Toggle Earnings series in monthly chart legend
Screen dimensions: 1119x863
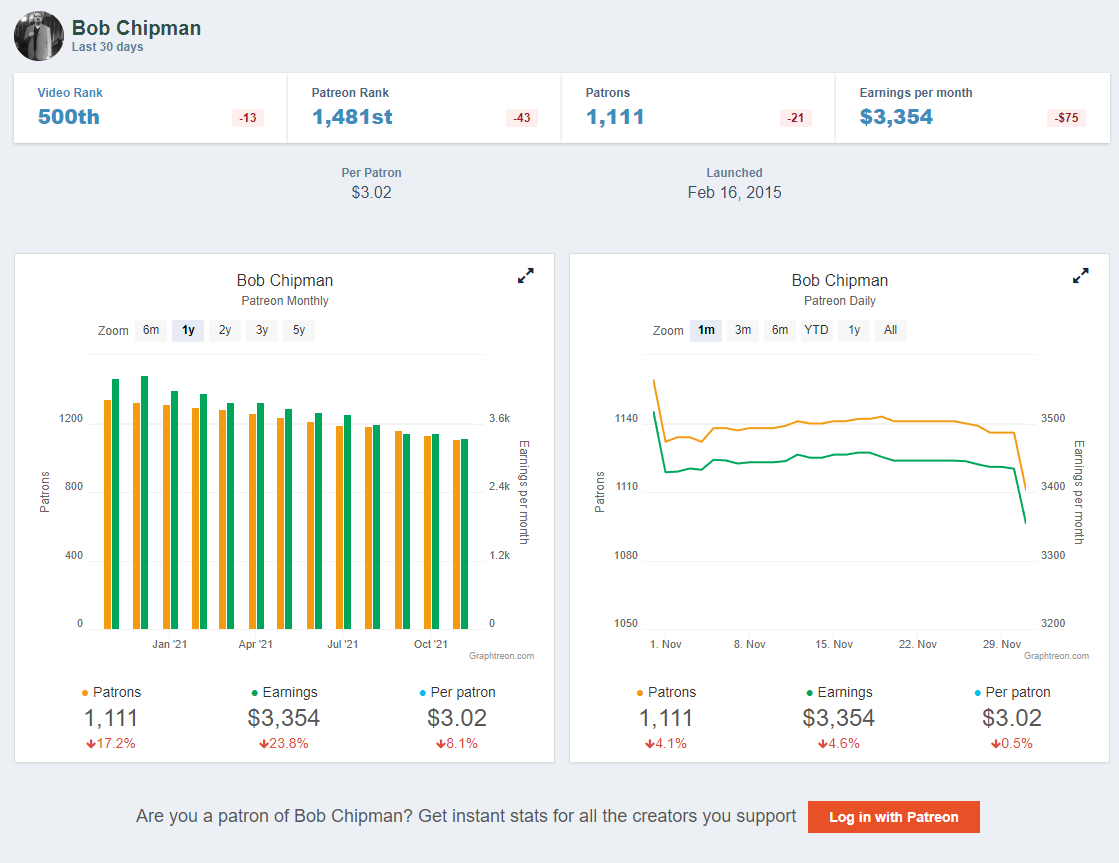point(284,692)
